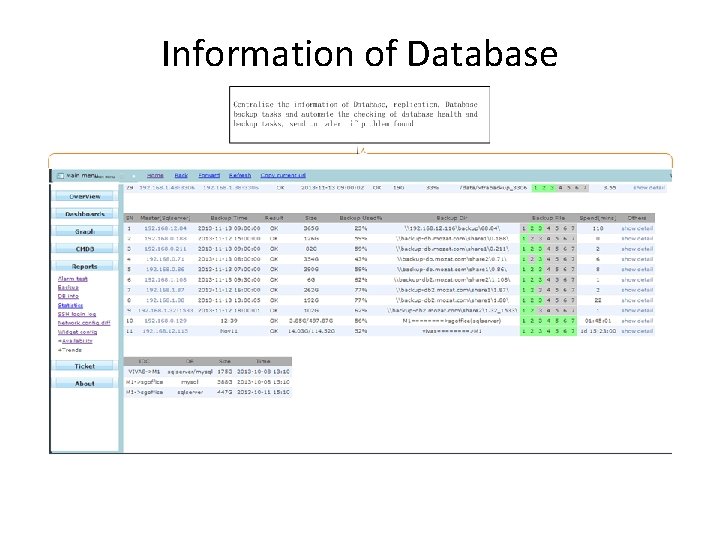Click master IP link in row 10
Viewport: 720px width, 540px height.
click(165, 321)
